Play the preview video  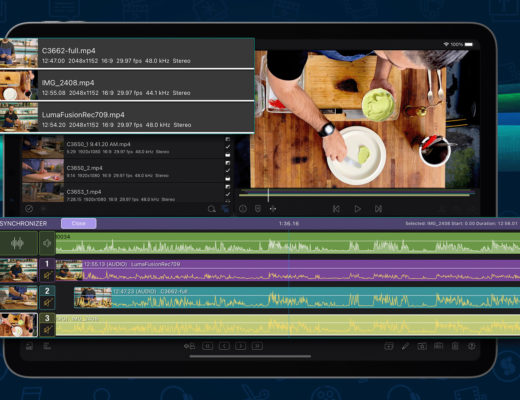pos(357,209)
